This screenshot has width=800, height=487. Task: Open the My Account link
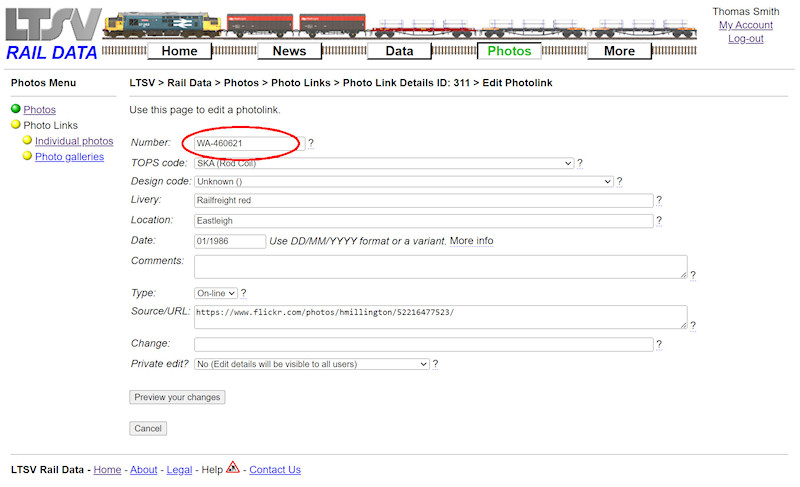tap(745, 25)
